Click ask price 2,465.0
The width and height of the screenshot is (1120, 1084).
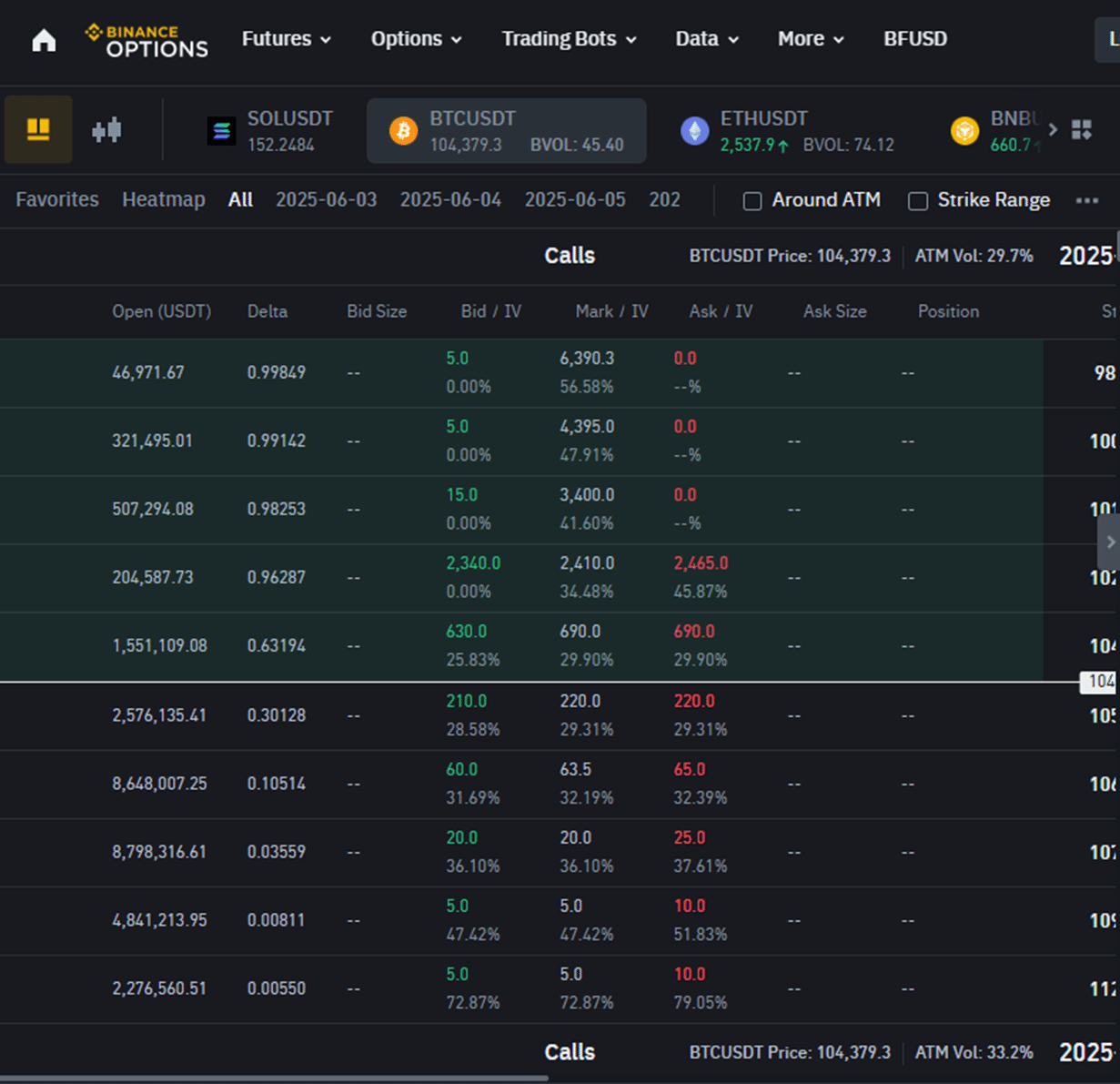(701, 563)
